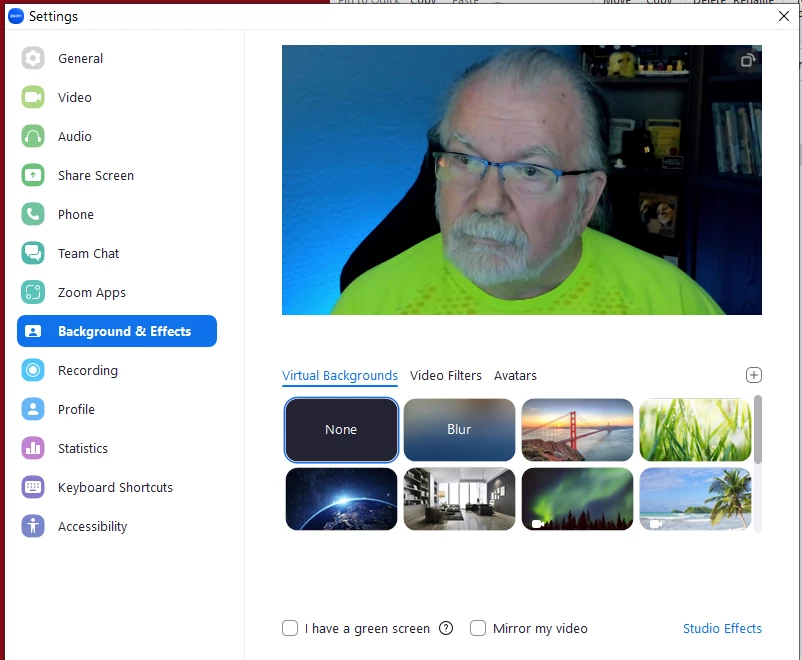Click the General gear icon

[x=33, y=58]
